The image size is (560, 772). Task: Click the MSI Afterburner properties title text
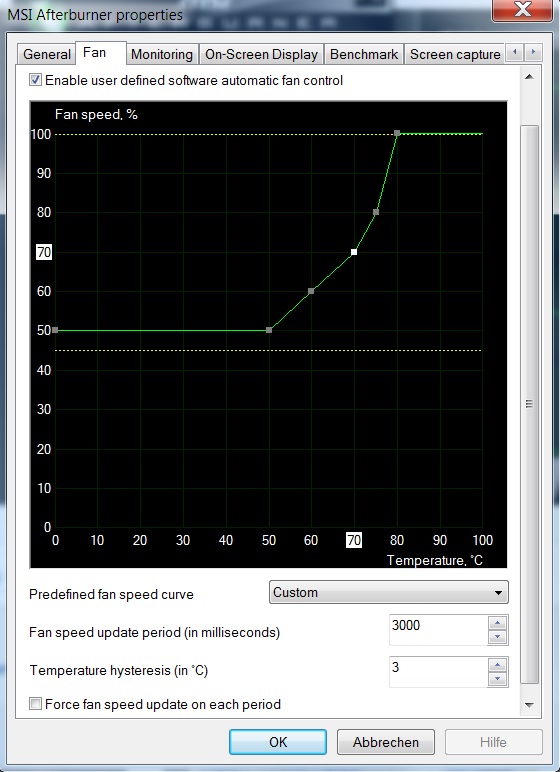[95, 15]
